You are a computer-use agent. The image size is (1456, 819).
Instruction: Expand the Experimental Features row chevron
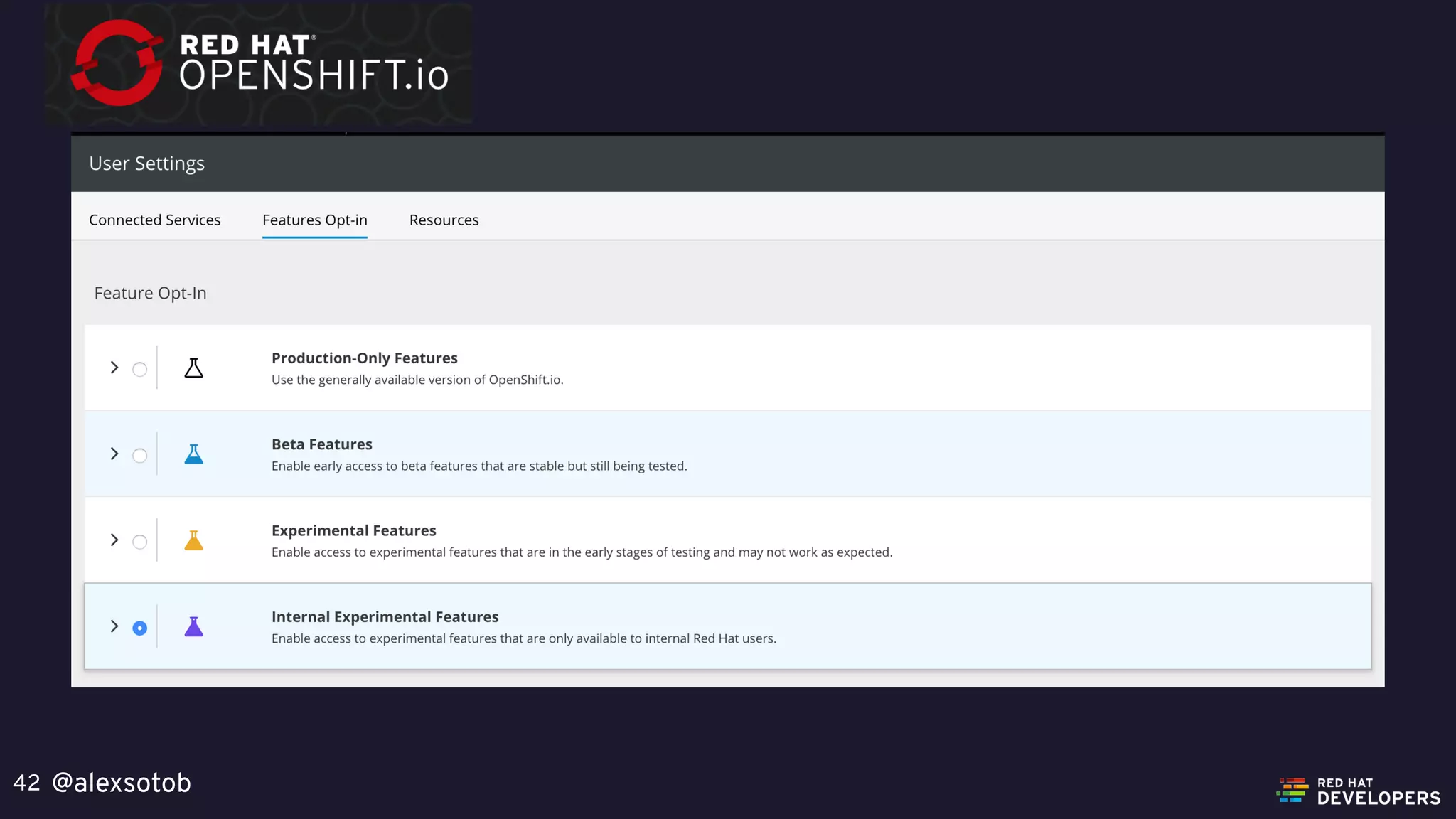click(114, 540)
